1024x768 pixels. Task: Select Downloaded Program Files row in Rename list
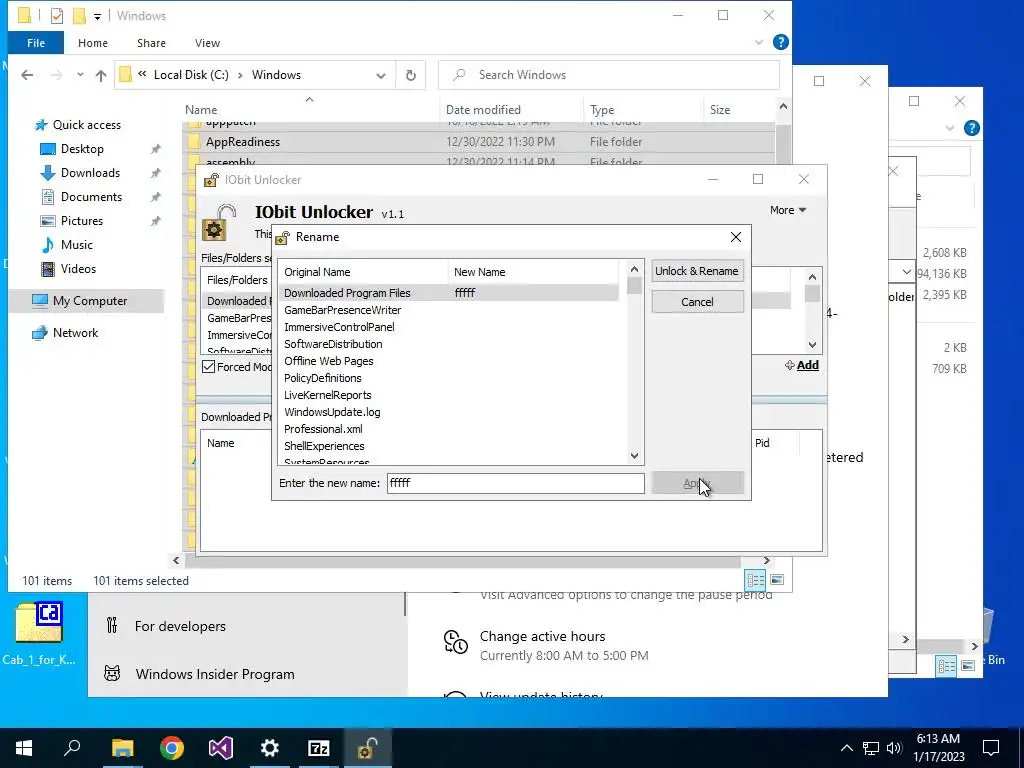(448, 293)
